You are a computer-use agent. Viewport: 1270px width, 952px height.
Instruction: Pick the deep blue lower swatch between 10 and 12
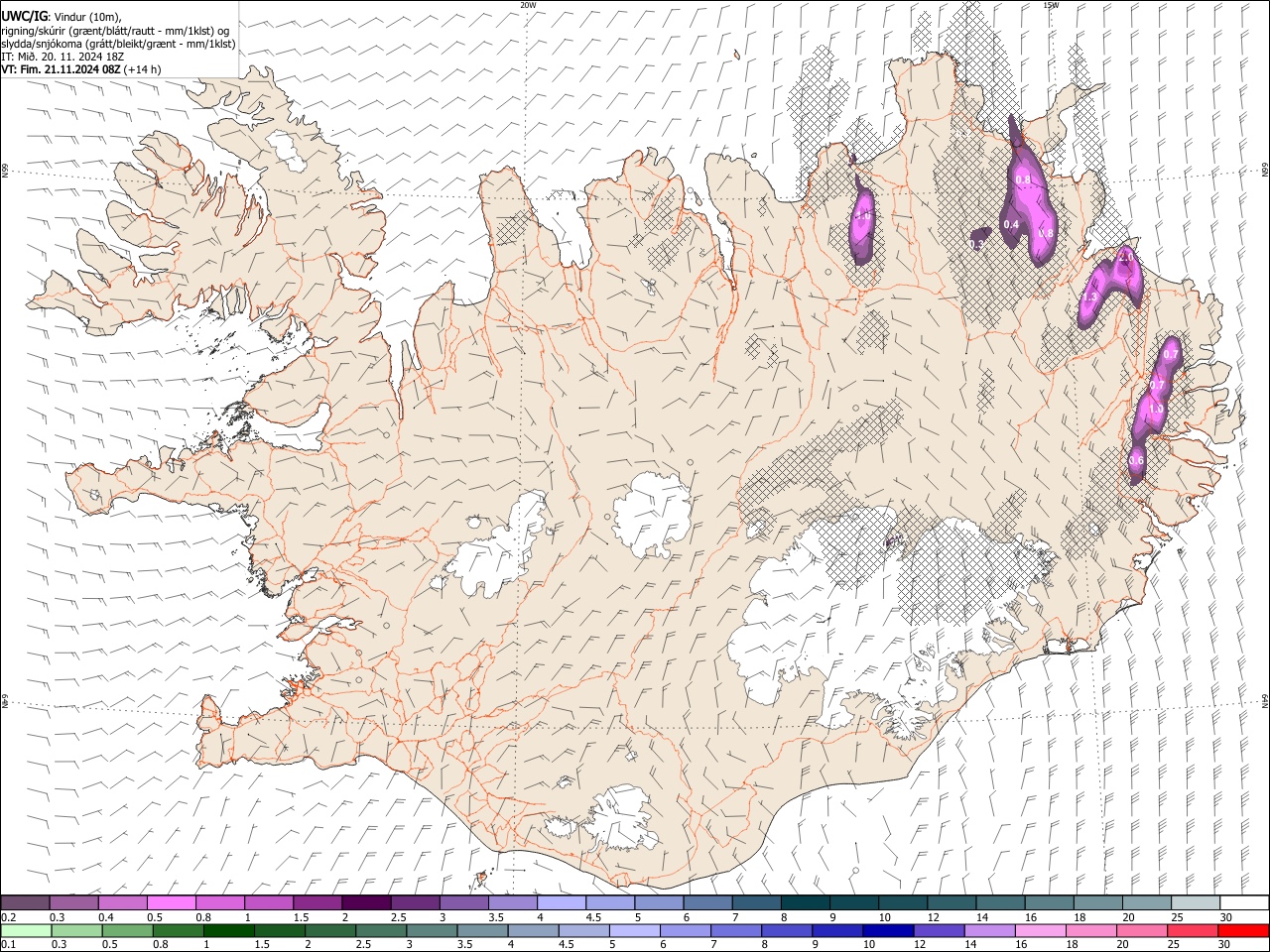coord(889,930)
